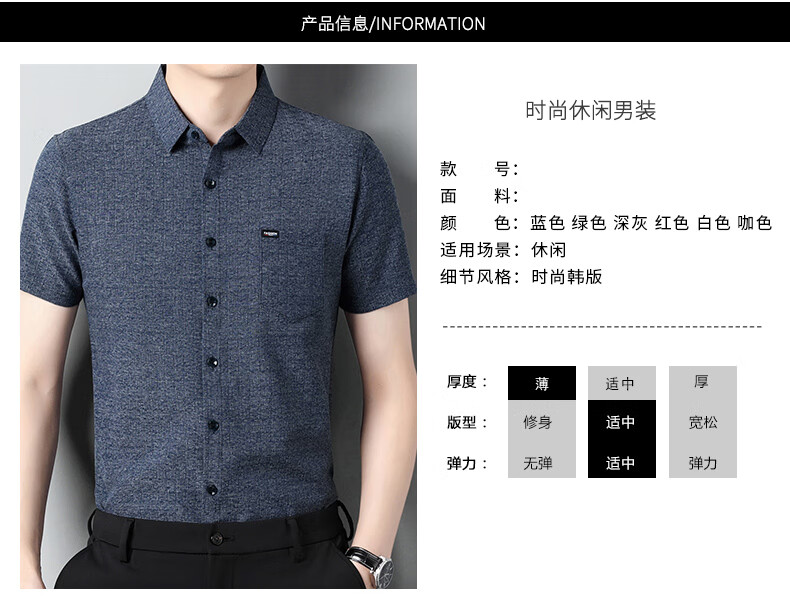Click the 咖色 color text
This screenshot has width=790, height=598.
click(754, 223)
